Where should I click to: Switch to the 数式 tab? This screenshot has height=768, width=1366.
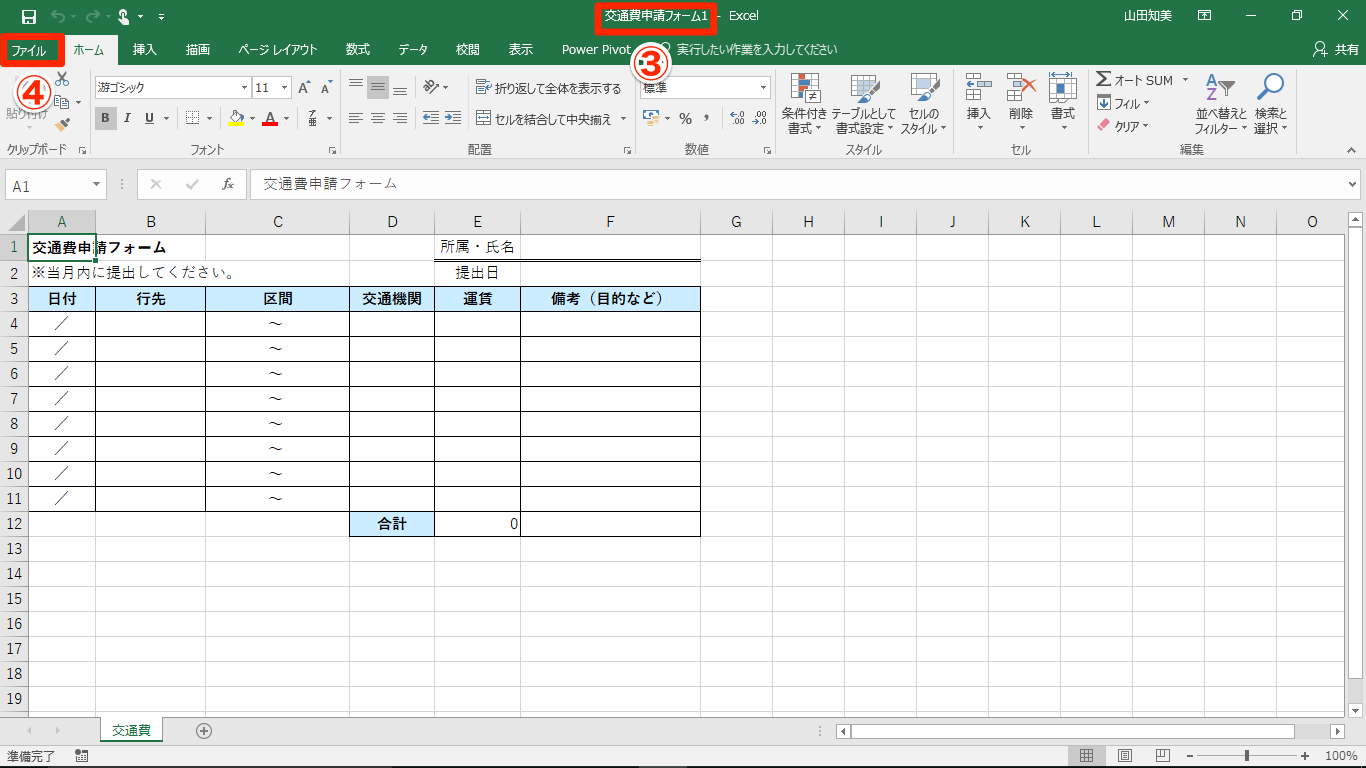358,49
